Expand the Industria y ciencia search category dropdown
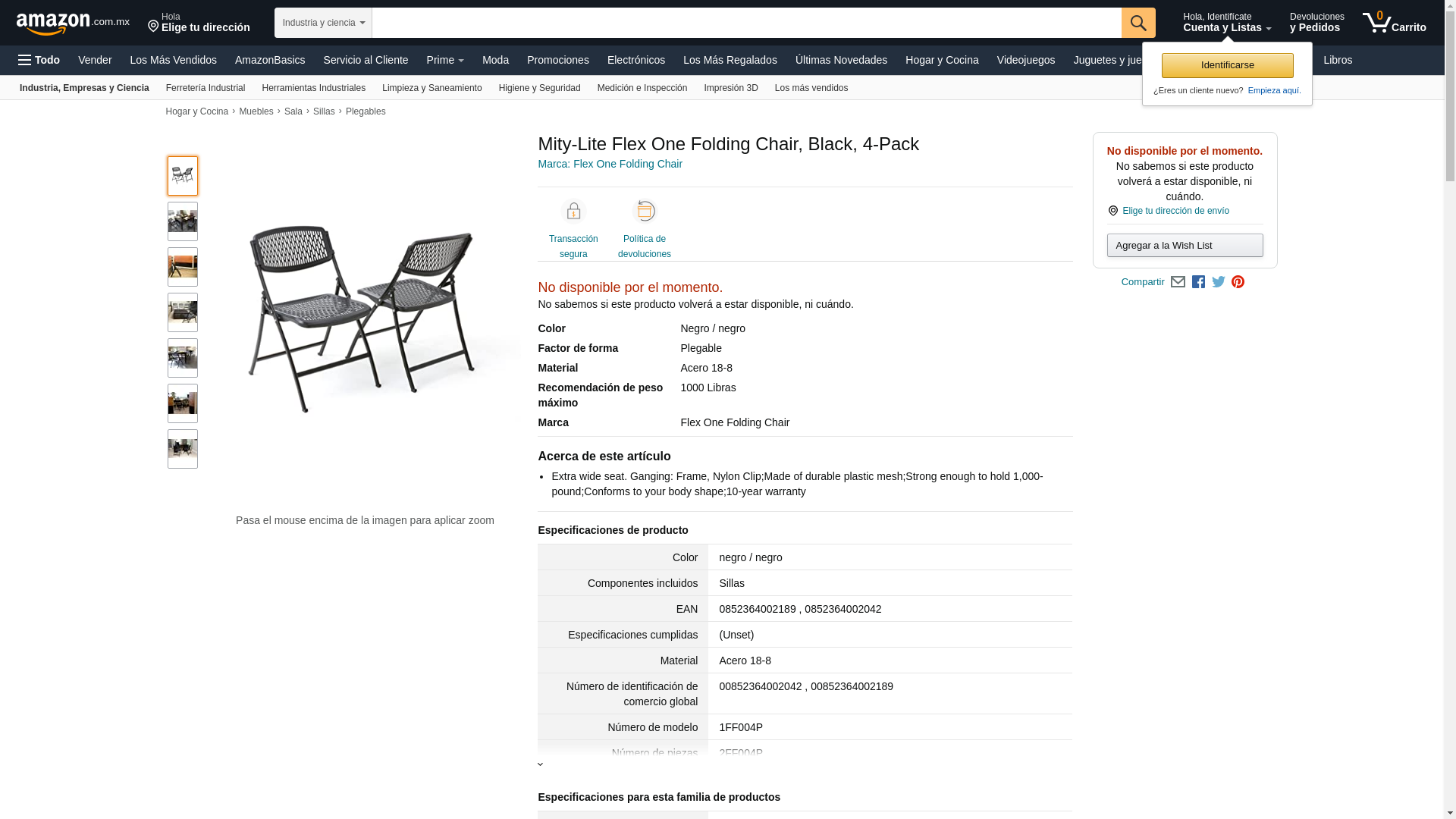This screenshot has width=1456, height=819. click(323, 23)
